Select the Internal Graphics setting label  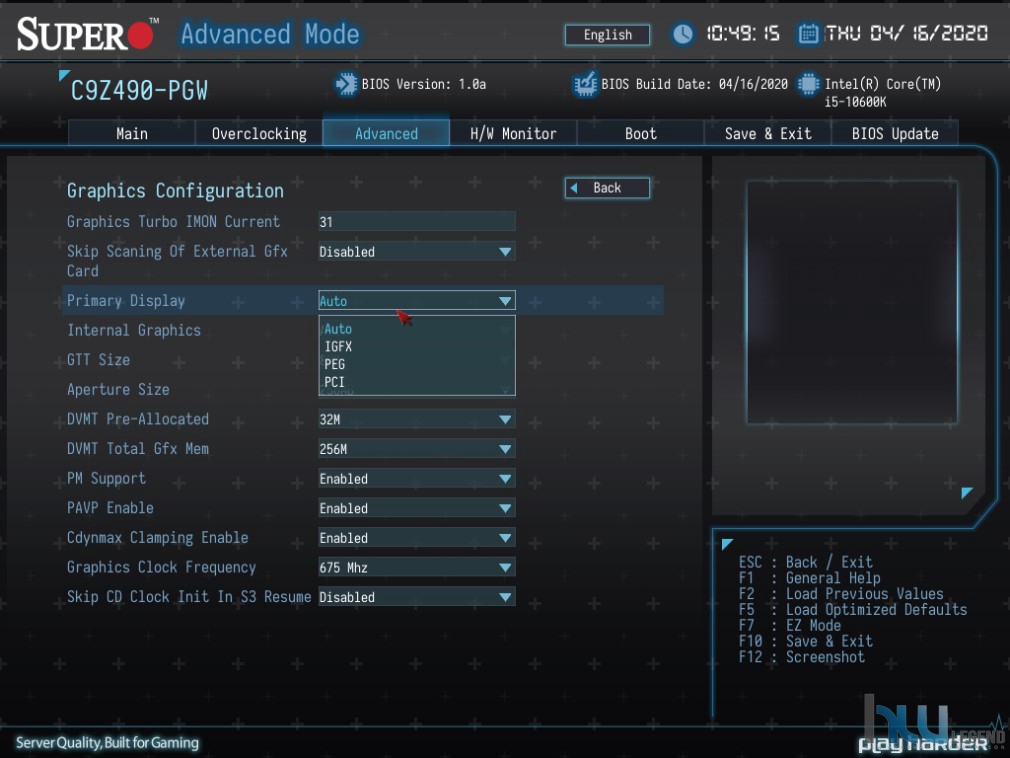point(134,330)
